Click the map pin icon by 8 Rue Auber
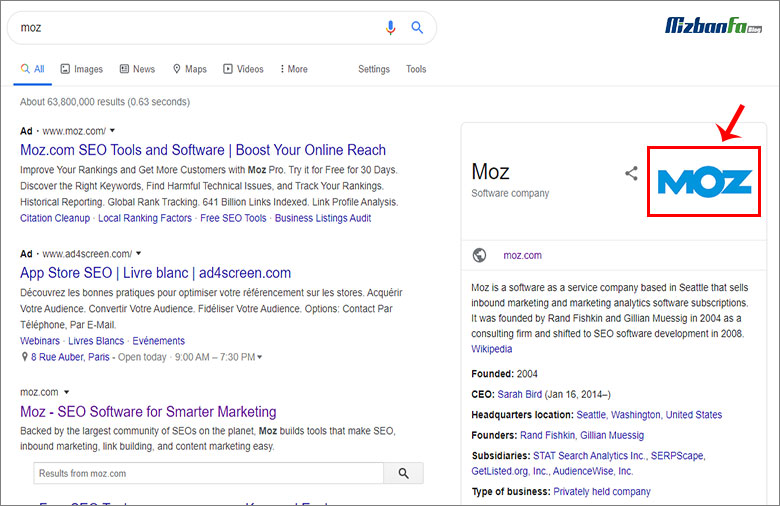Image resolution: width=780 pixels, height=506 pixels. [x=24, y=357]
